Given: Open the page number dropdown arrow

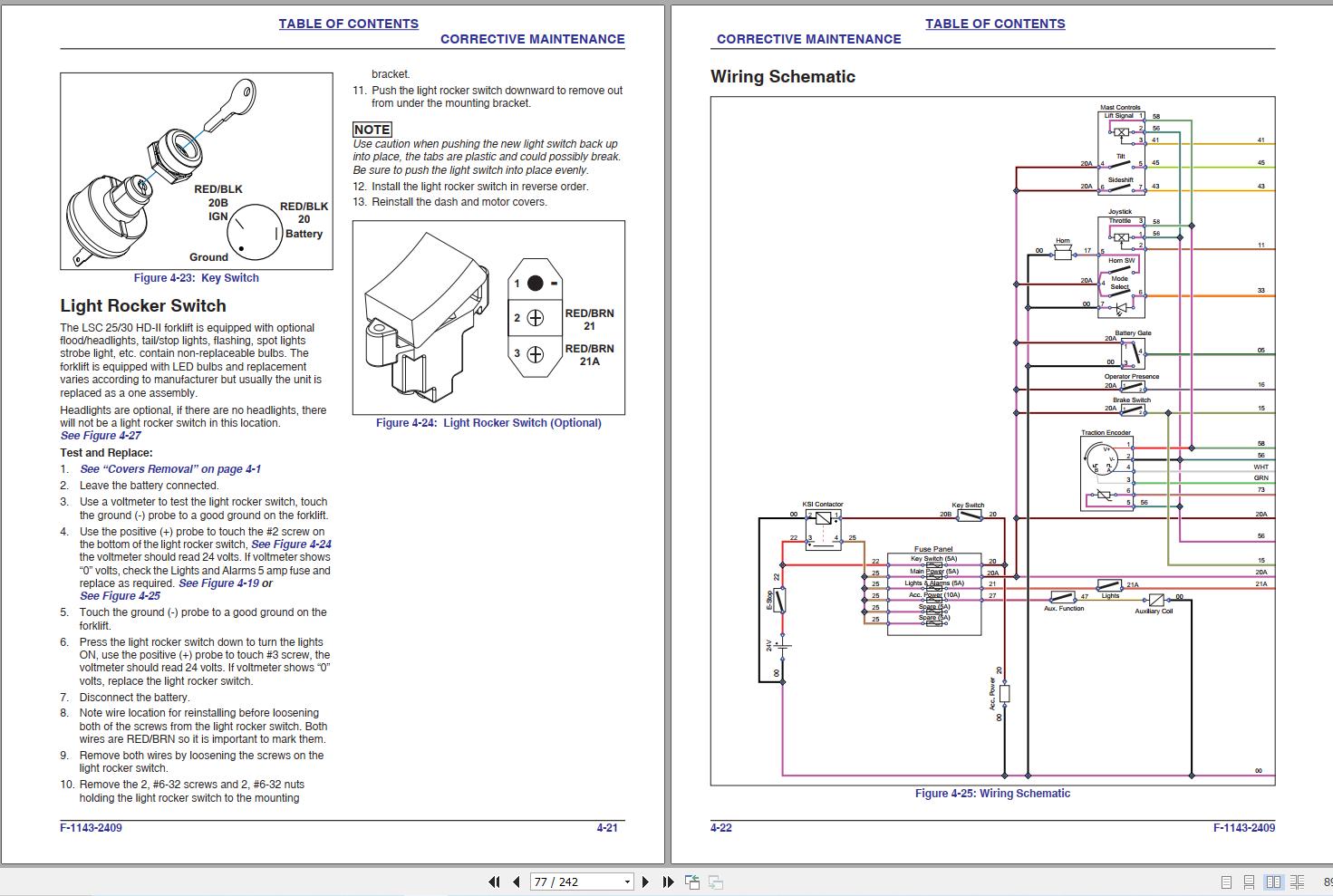Looking at the screenshot, I should [x=627, y=882].
